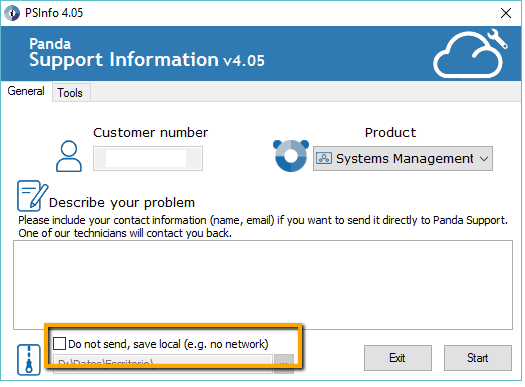Click the Customer number input field
The image size is (525, 387).
[148, 158]
